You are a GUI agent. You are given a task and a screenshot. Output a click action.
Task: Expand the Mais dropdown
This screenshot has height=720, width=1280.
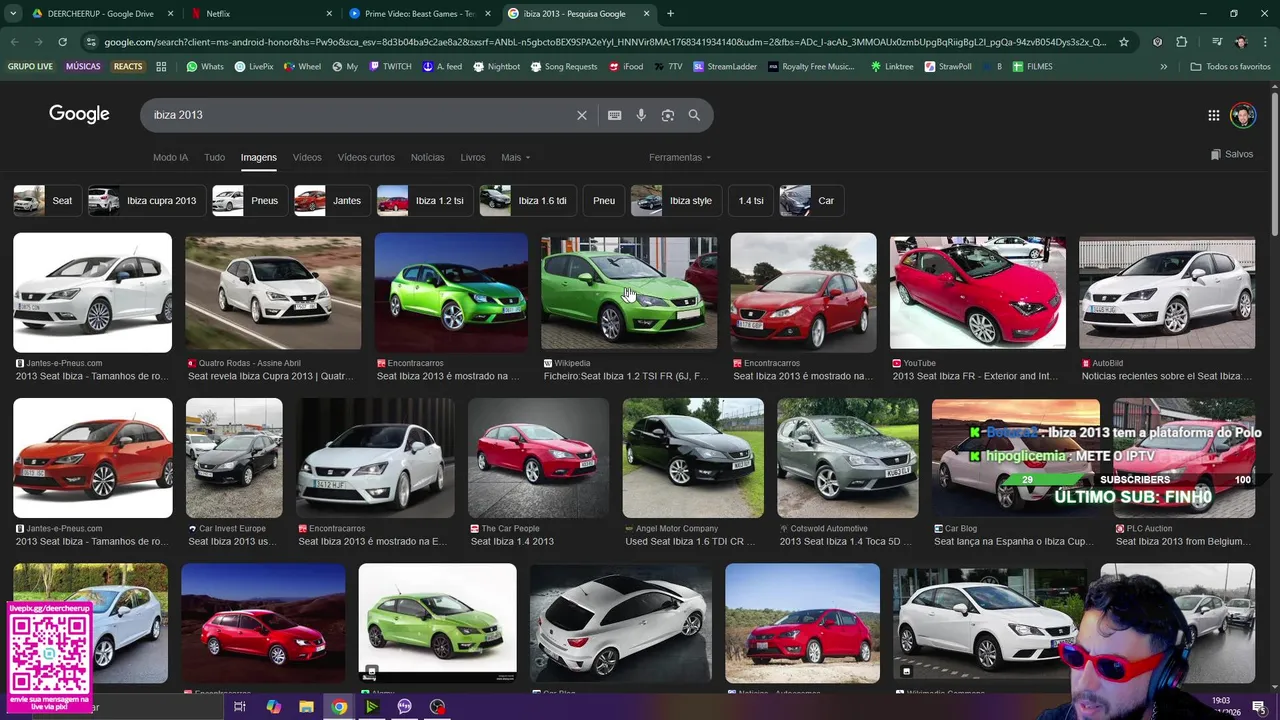pyautogui.click(x=516, y=157)
